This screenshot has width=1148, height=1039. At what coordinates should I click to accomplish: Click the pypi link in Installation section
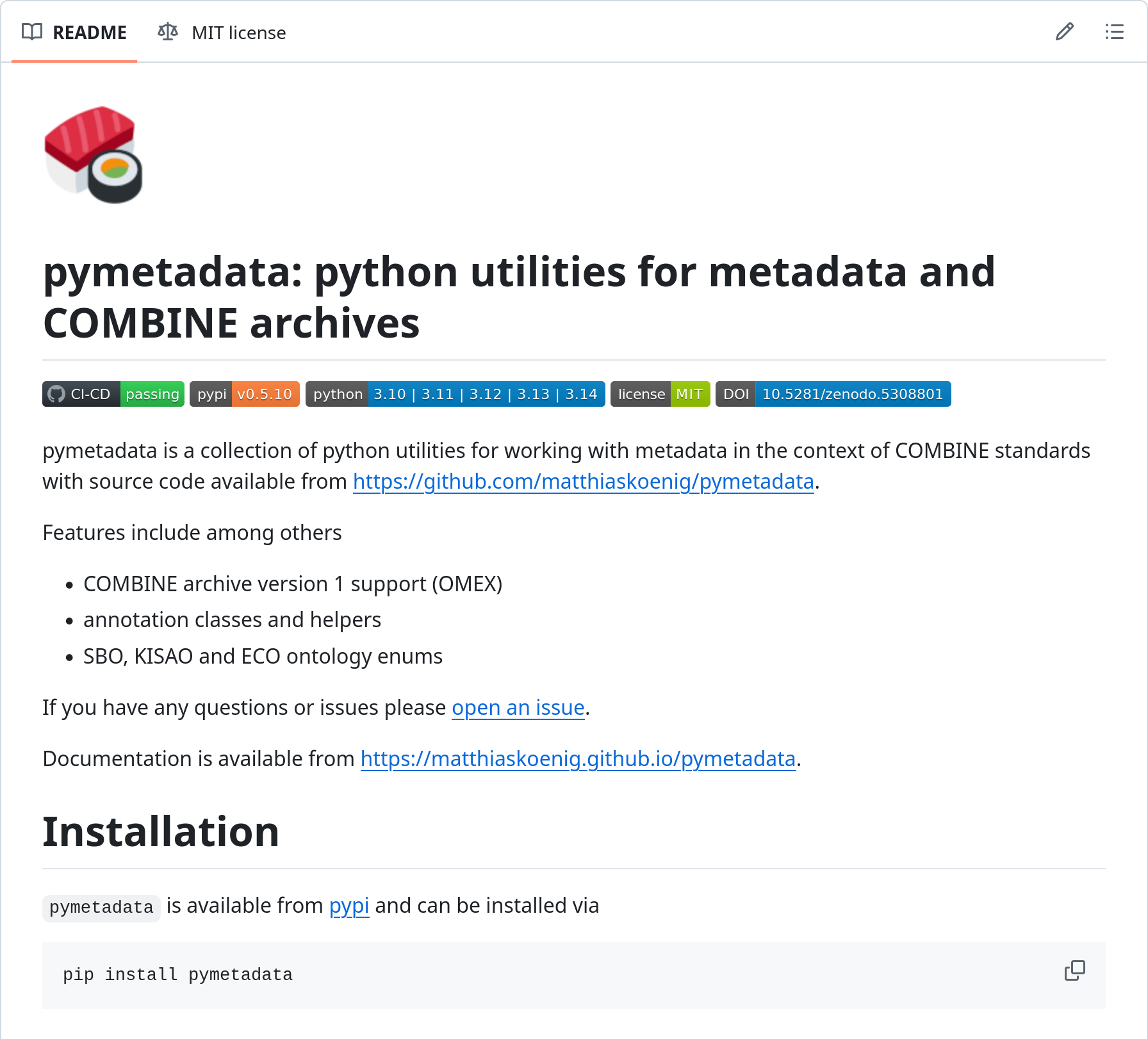coord(348,906)
